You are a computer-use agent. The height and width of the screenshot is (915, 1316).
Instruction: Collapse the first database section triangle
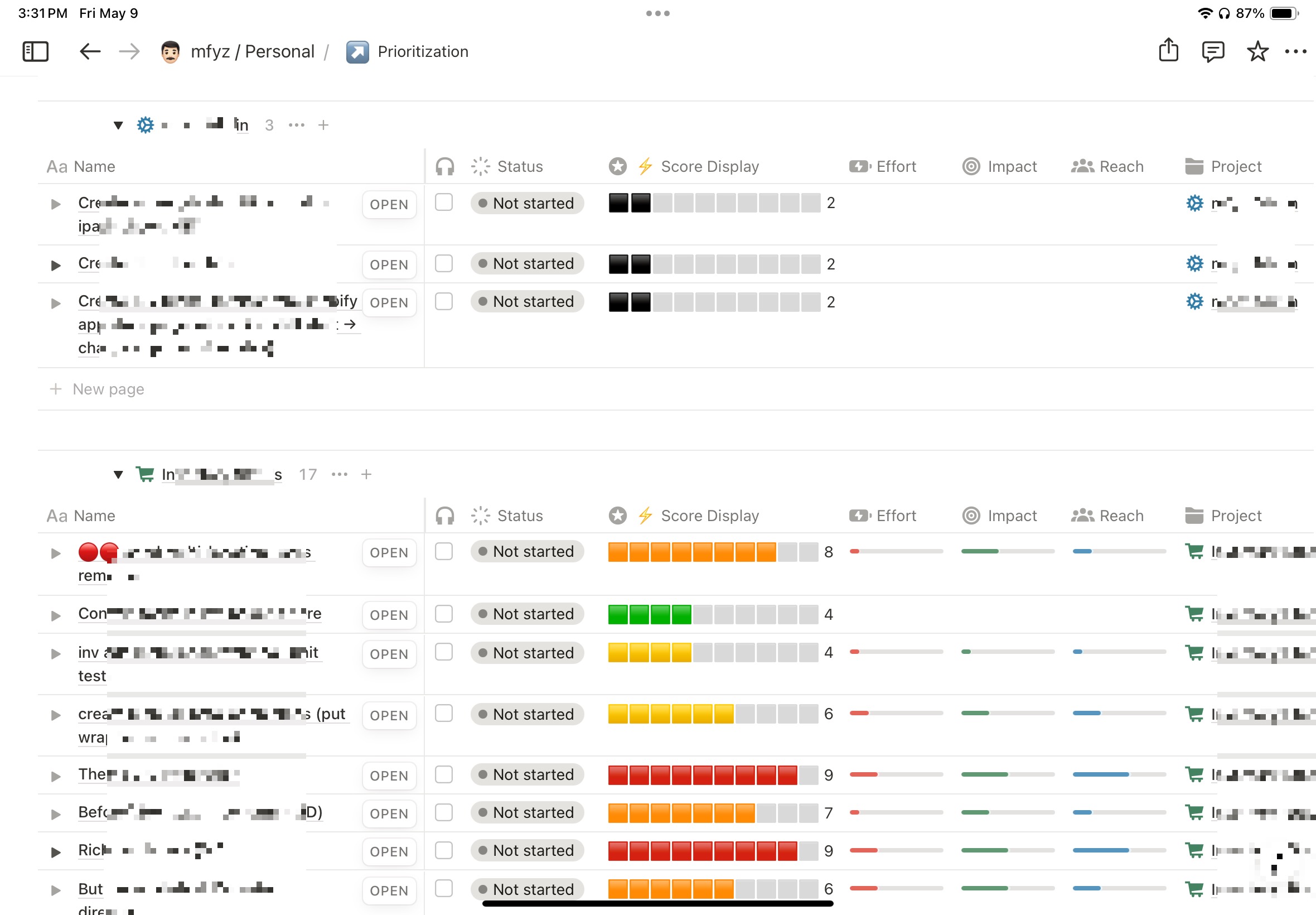tap(118, 125)
